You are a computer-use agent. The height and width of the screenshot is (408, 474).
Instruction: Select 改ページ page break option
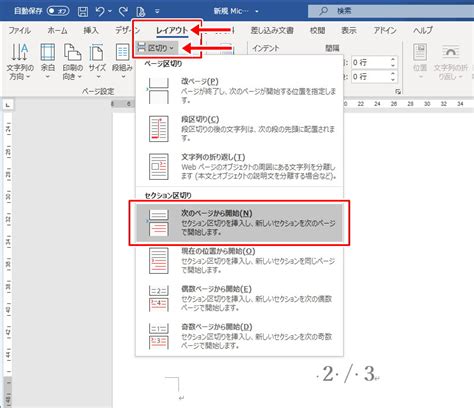239,91
